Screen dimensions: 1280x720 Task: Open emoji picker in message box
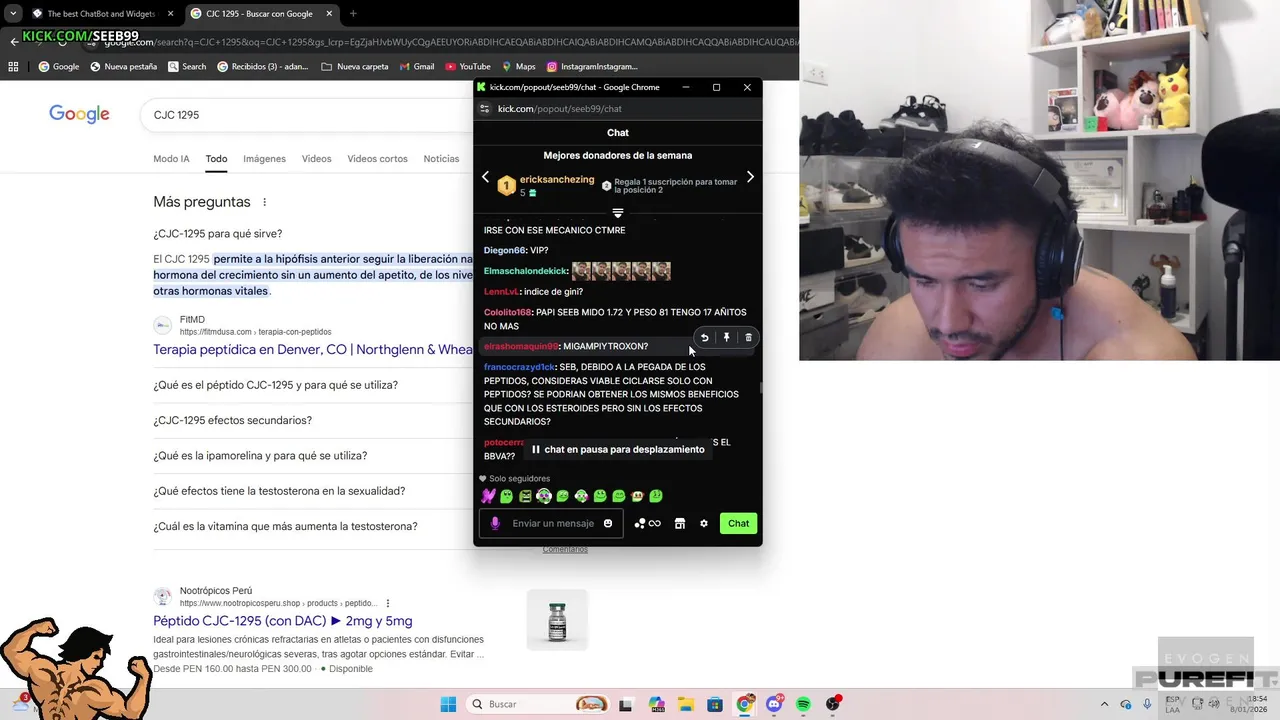pyautogui.click(x=608, y=523)
